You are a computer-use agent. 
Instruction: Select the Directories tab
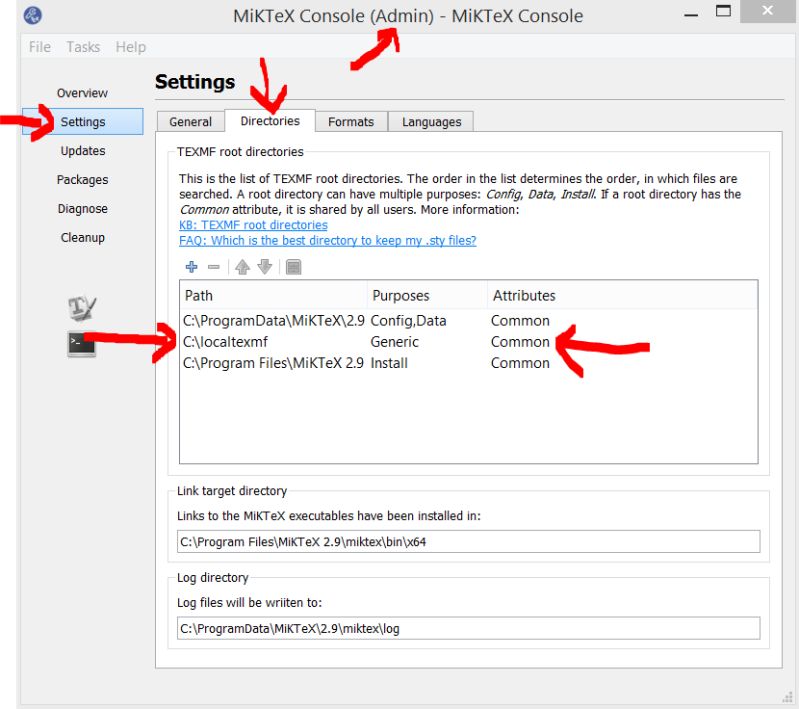click(270, 121)
